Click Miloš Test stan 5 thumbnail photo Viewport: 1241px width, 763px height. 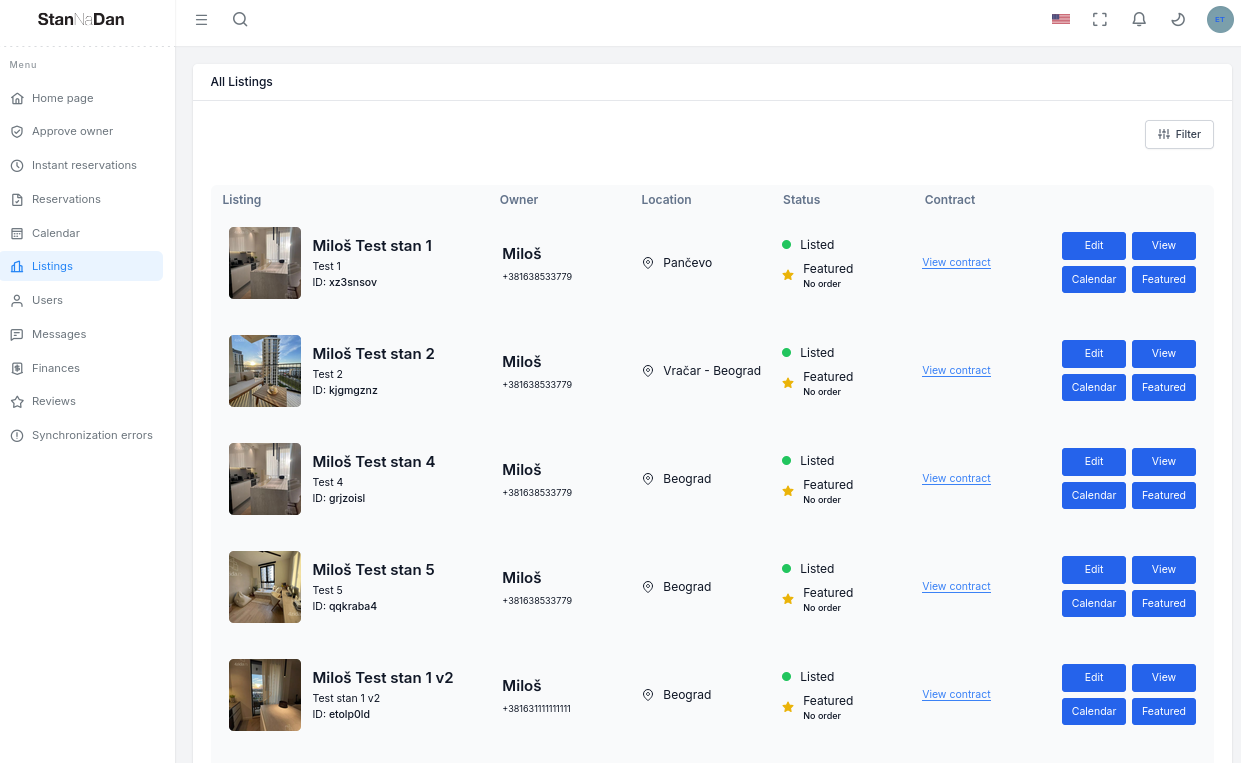[265, 587]
